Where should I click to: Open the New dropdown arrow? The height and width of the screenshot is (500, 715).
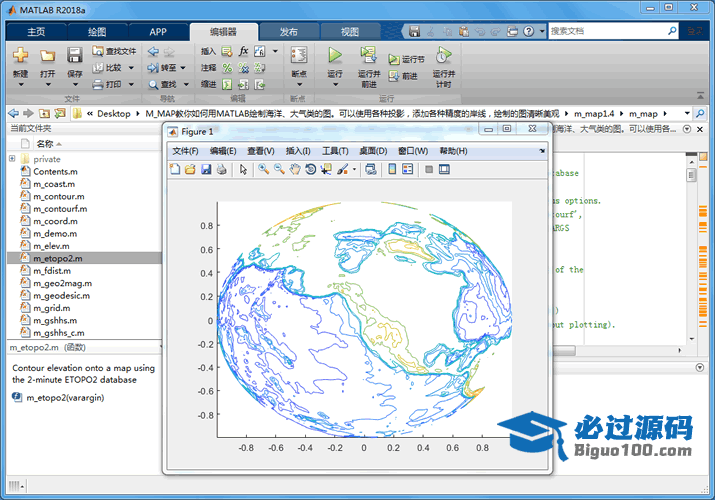click(x=20, y=85)
